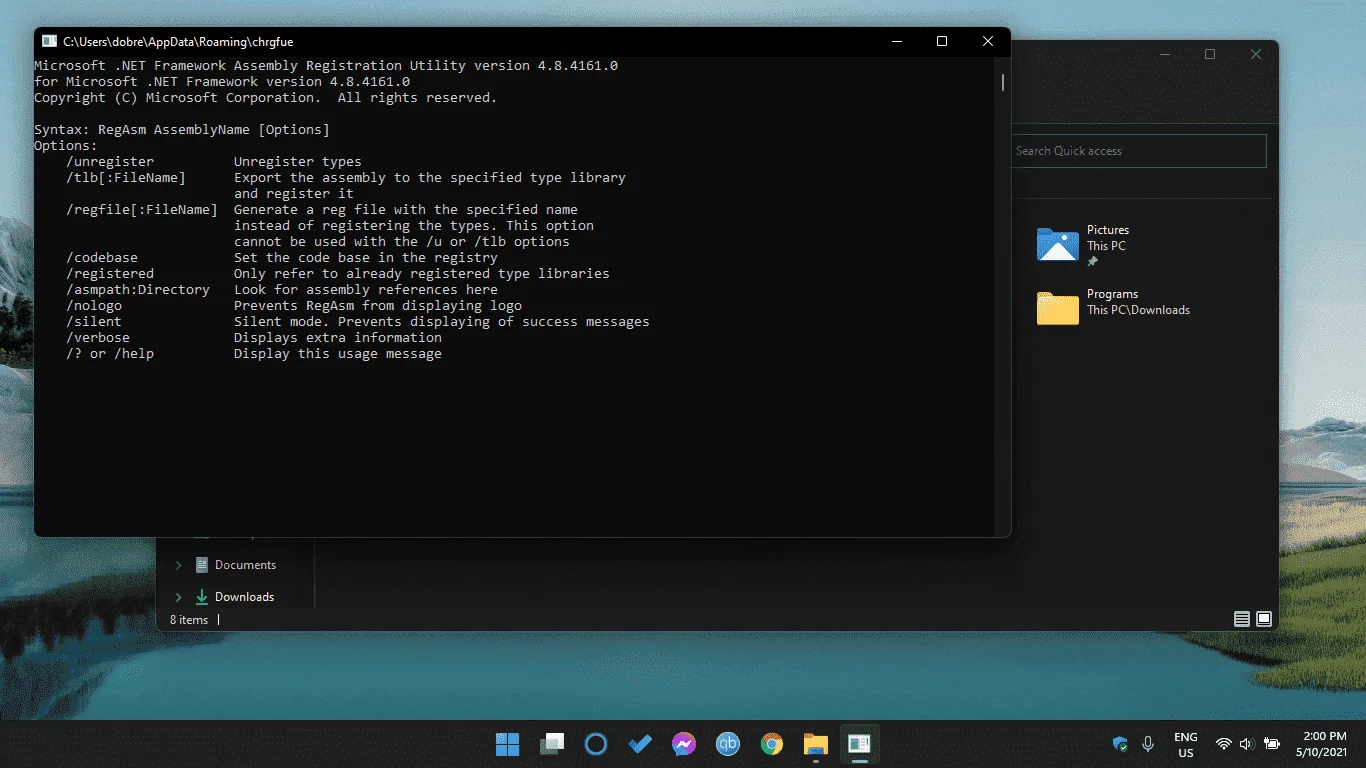
Task: Expand the Downloads tree item in Explorer
Action: tap(178, 597)
